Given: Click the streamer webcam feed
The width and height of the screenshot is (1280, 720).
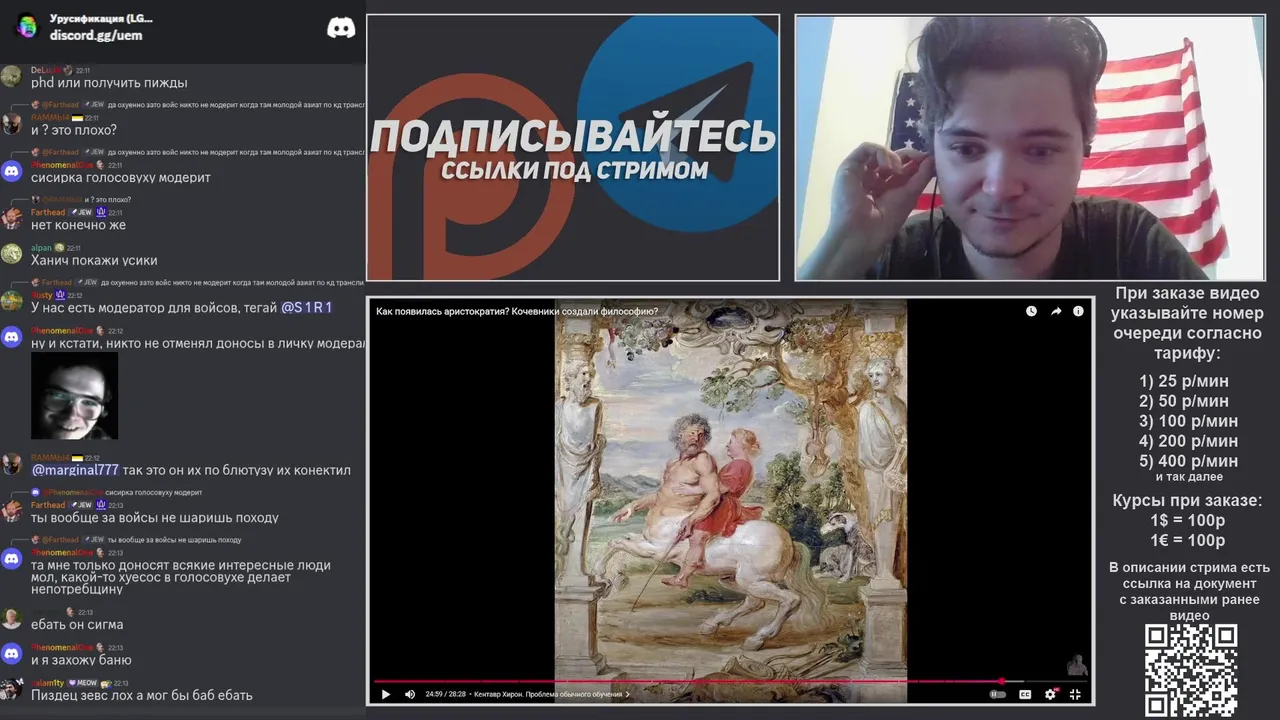Looking at the screenshot, I should [1030, 147].
